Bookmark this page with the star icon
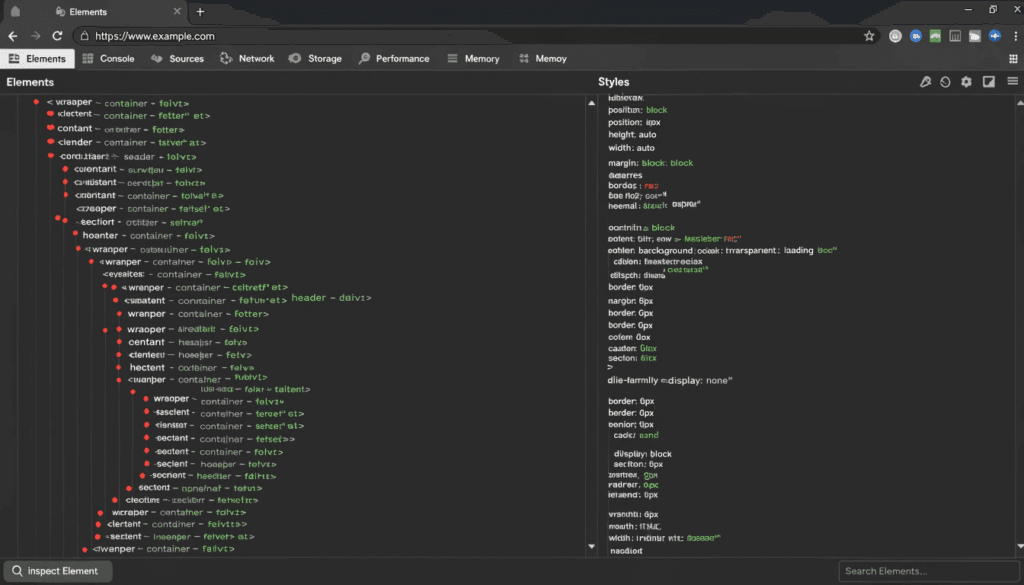1024x585 pixels. [869, 36]
